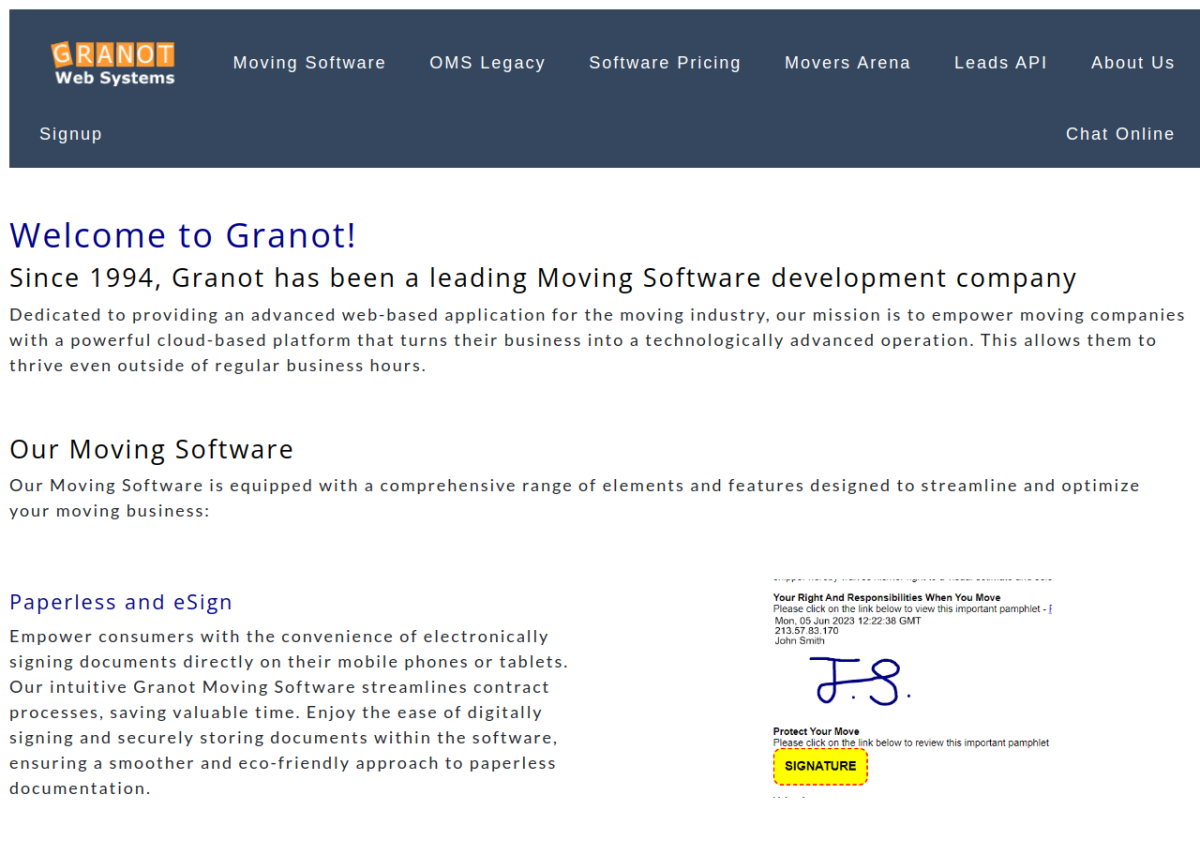1200x843 pixels.
Task: Click the Paperless and eSign heading
Action: tap(121, 602)
